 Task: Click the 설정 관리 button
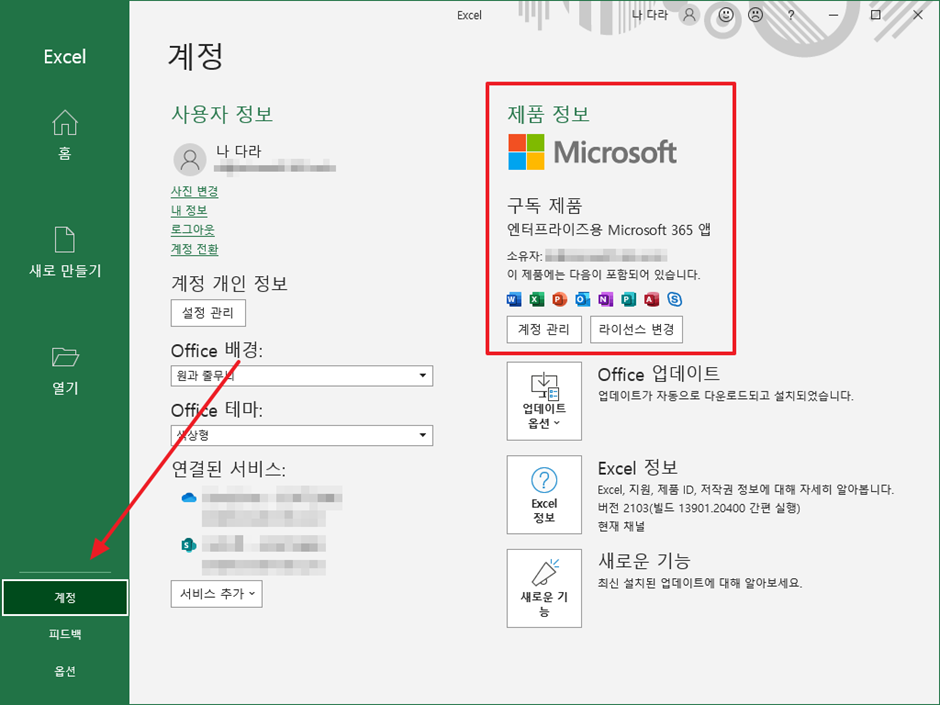point(208,313)
